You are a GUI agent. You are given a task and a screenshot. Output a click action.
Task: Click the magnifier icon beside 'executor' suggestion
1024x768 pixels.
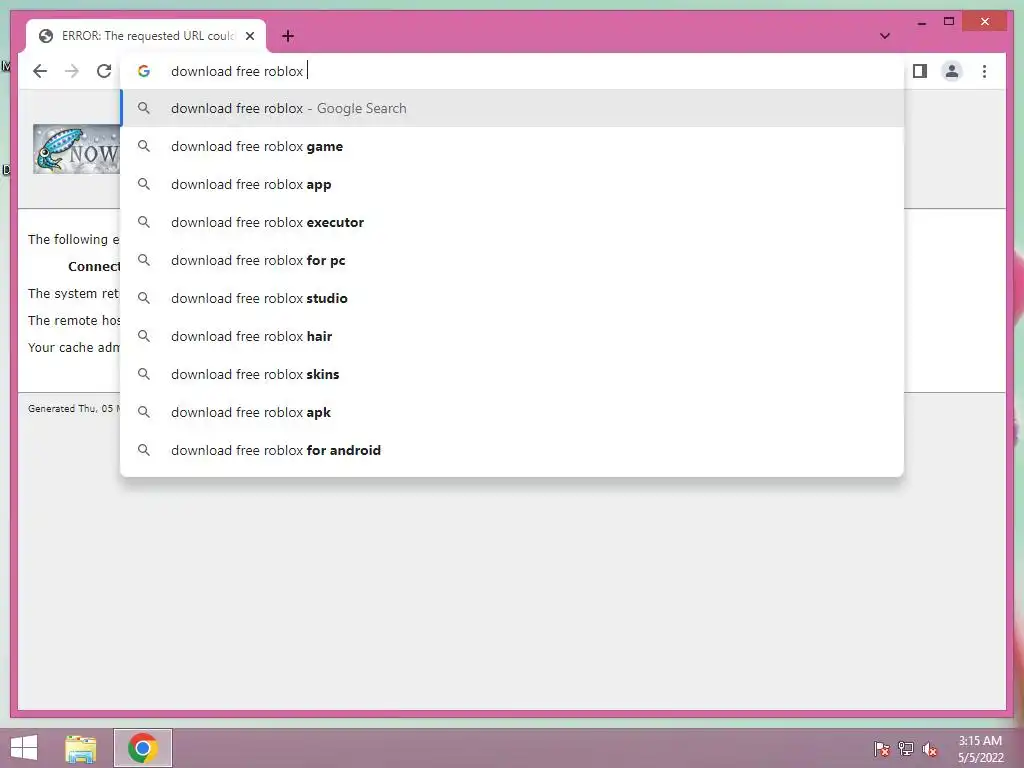[x=144, y=222]
